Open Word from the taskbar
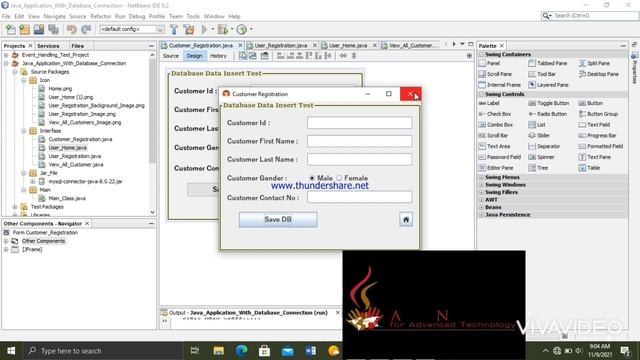The image size is (640, 360). pyautogui.click(x=311, y=351)
